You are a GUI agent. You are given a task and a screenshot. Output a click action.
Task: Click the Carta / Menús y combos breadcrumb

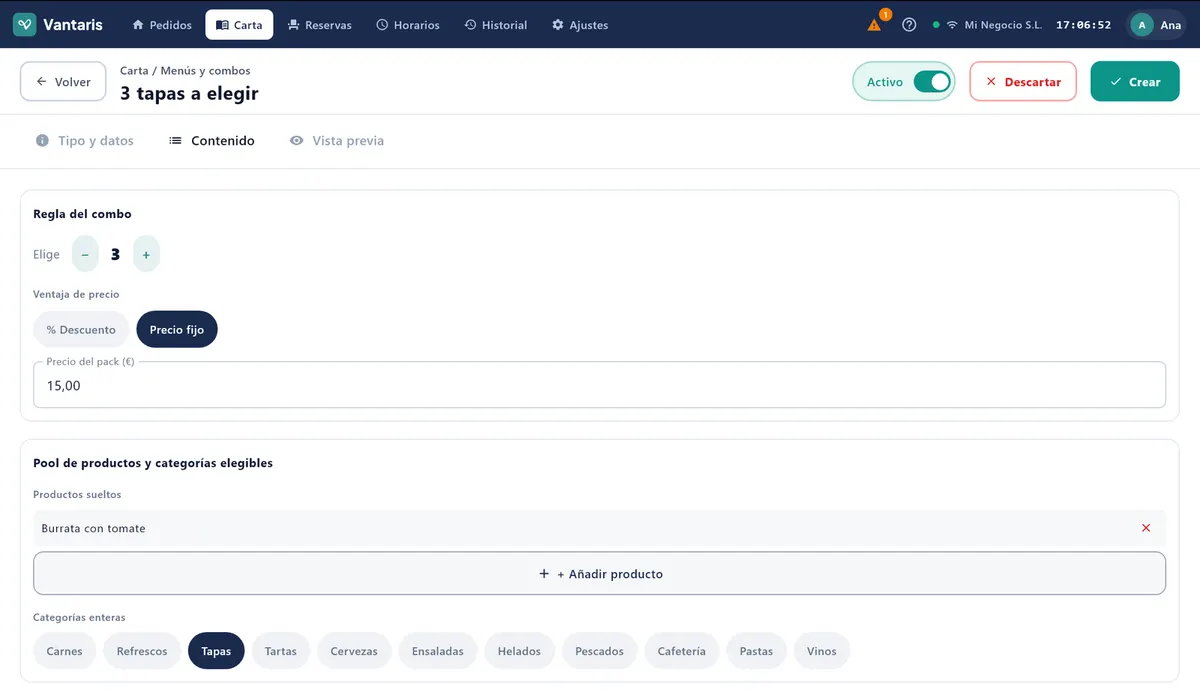185,71
